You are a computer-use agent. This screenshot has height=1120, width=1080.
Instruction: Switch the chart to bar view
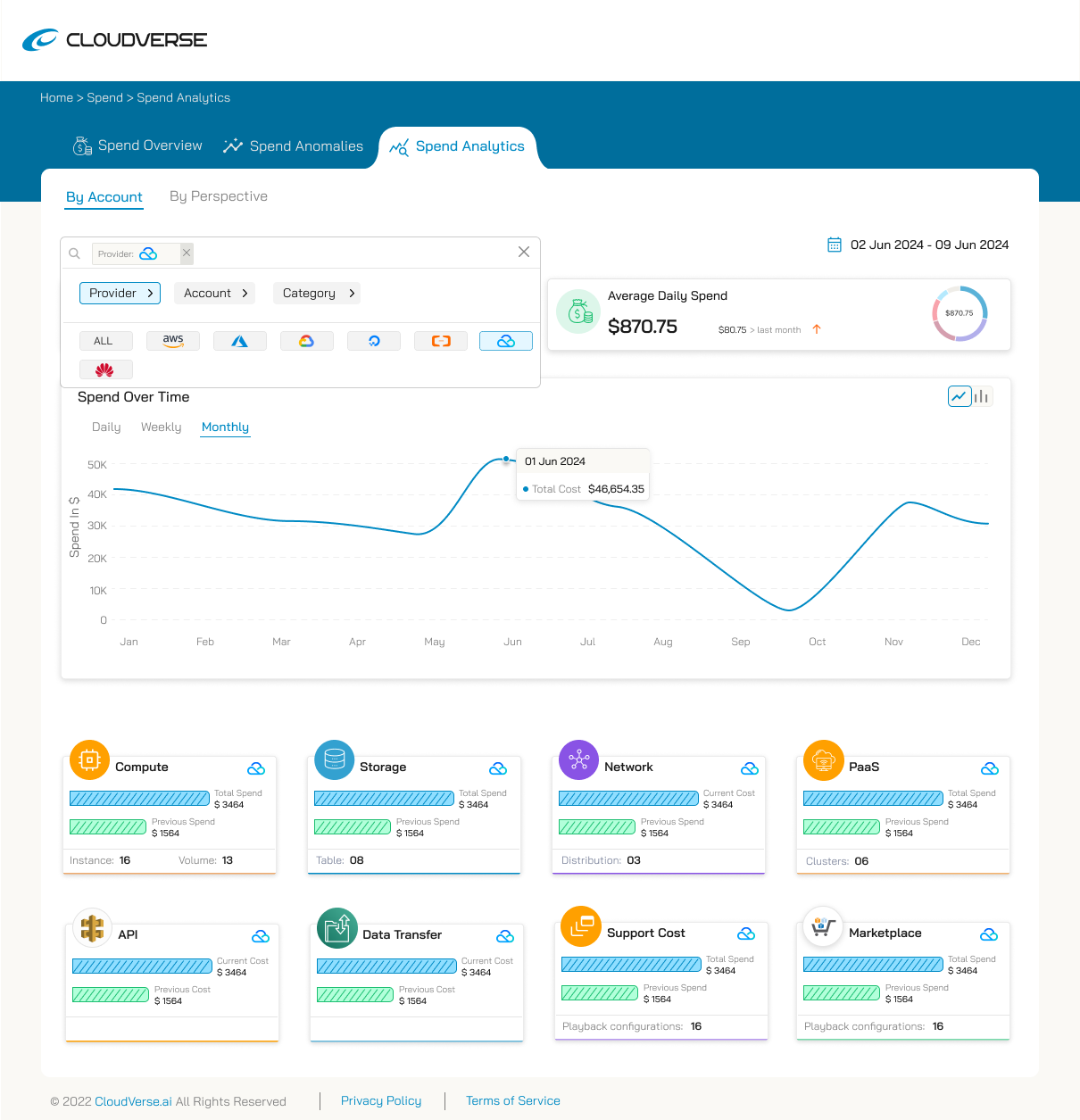click(x=982, y=395)
